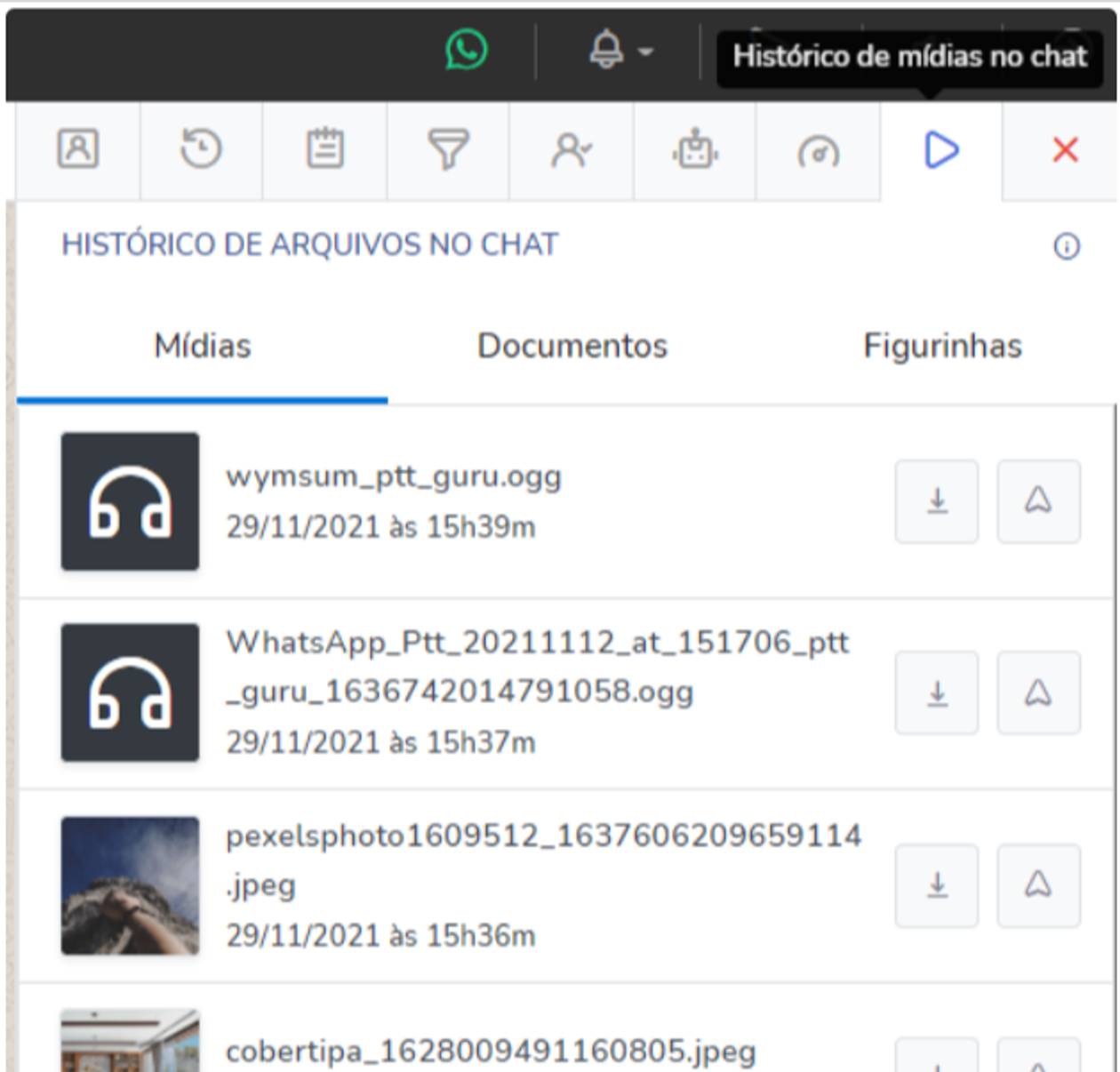Image resolution: width=1120 pixels, height=1072 pixels.
Task: Click the date 29/11/2021 às 15h36m
Action: tap(380, 936)
